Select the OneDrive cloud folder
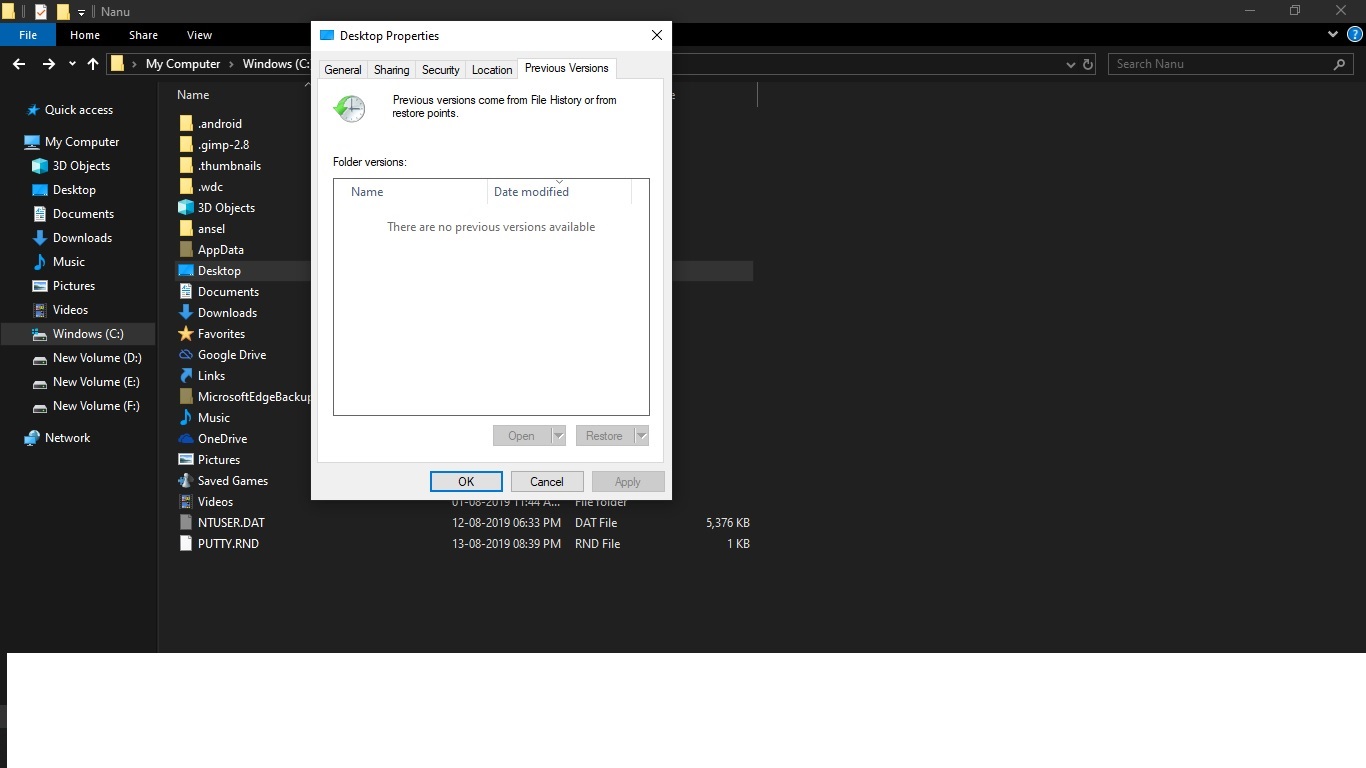Viewport: 1366px width, 768px height. (221, 439)
